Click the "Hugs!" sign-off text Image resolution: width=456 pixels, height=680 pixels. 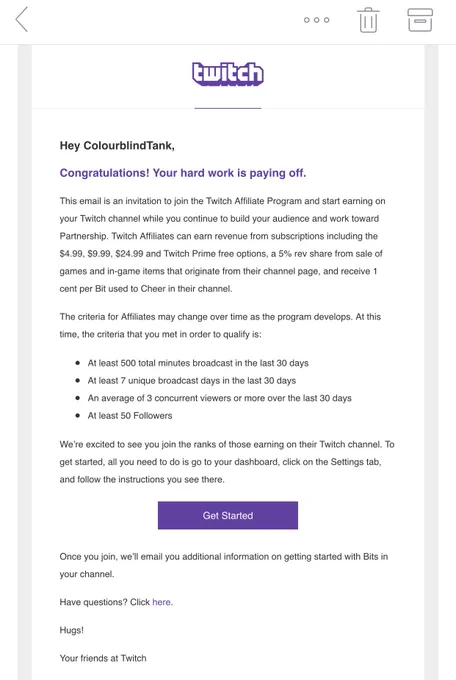coord(72,630)
